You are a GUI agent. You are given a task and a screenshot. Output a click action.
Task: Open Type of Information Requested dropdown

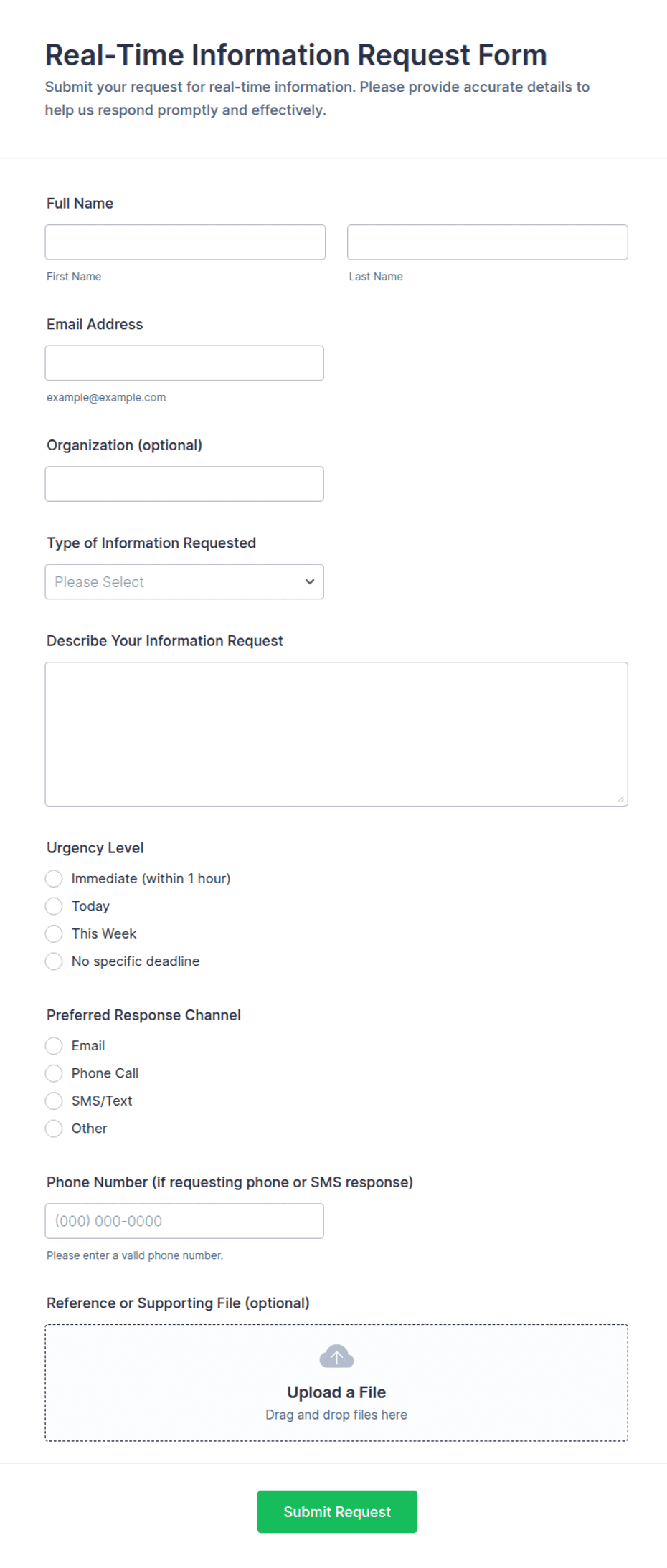(184, 581)
